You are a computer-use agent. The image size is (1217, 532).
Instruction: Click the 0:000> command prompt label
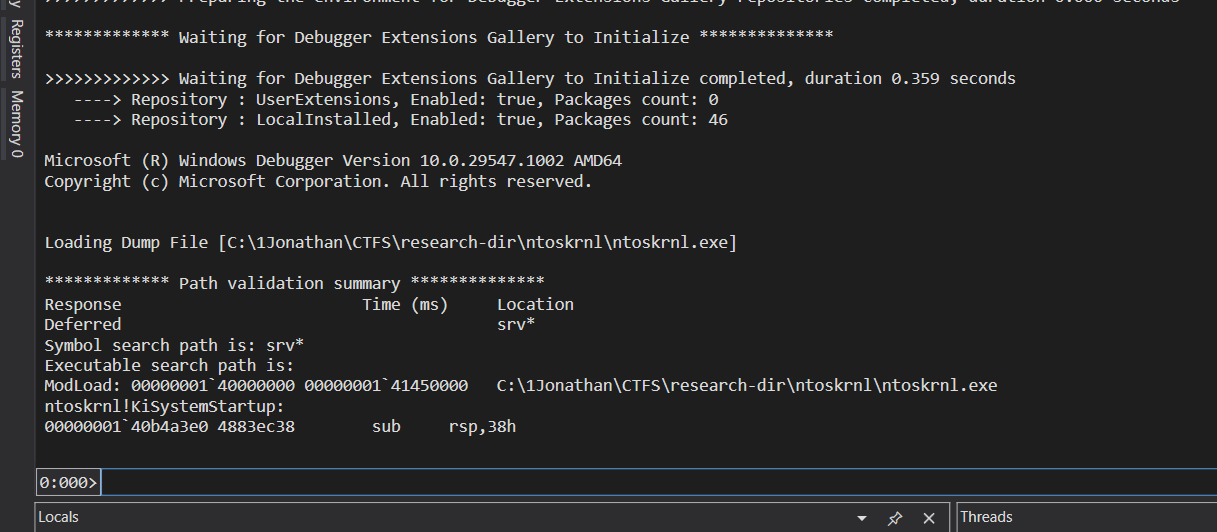(69, 482)
